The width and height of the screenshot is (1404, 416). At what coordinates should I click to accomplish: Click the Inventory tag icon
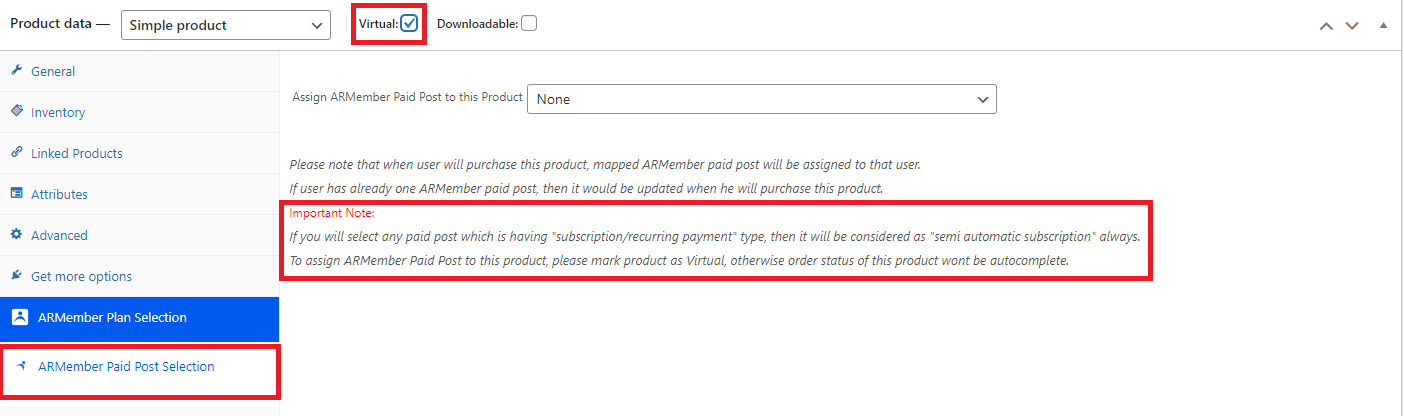pos(16,112)
